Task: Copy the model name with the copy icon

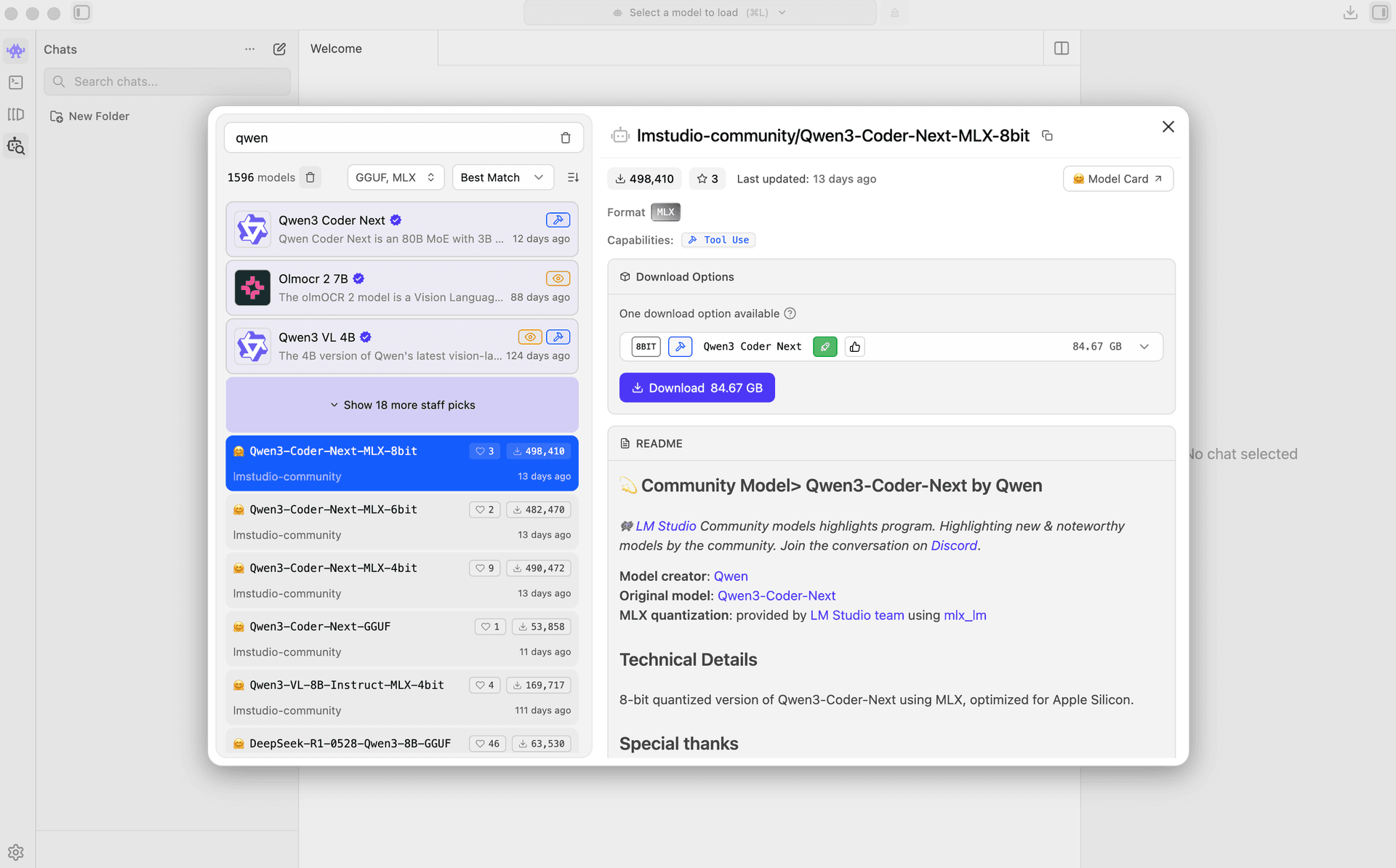Action: 1047,136
